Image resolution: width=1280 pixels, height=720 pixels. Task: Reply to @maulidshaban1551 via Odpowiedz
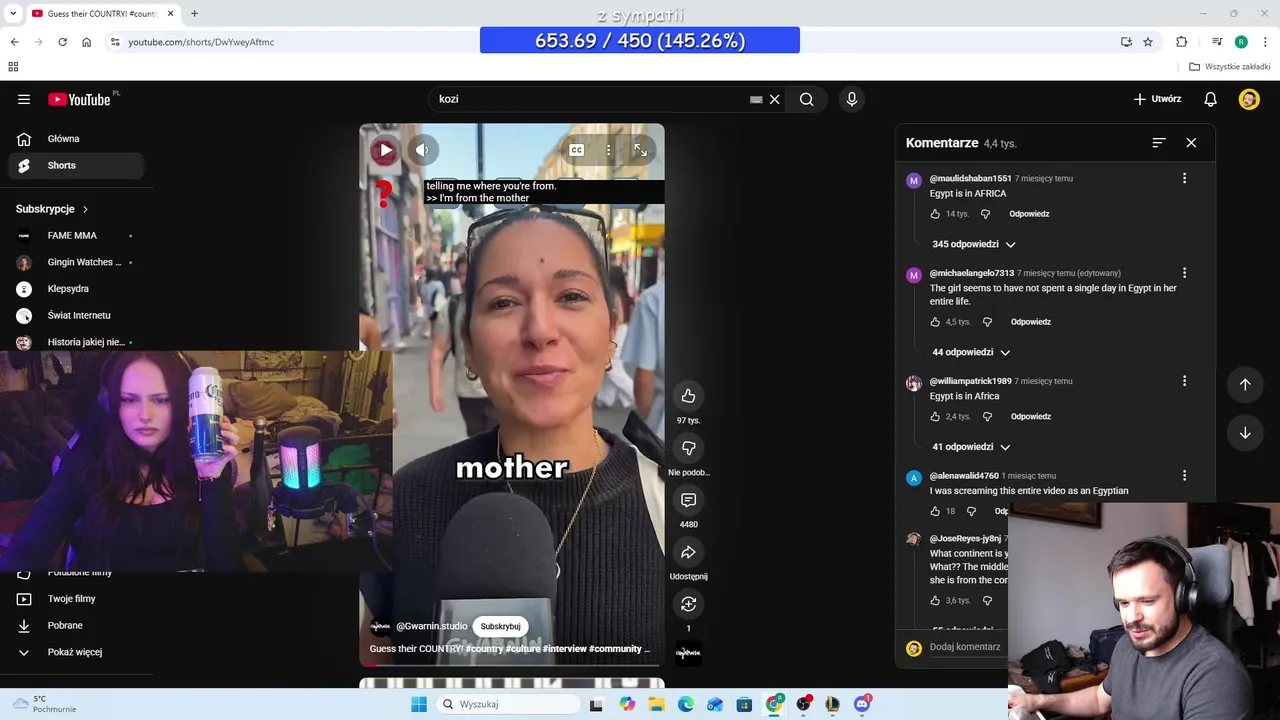click(x=1029, y=214)
